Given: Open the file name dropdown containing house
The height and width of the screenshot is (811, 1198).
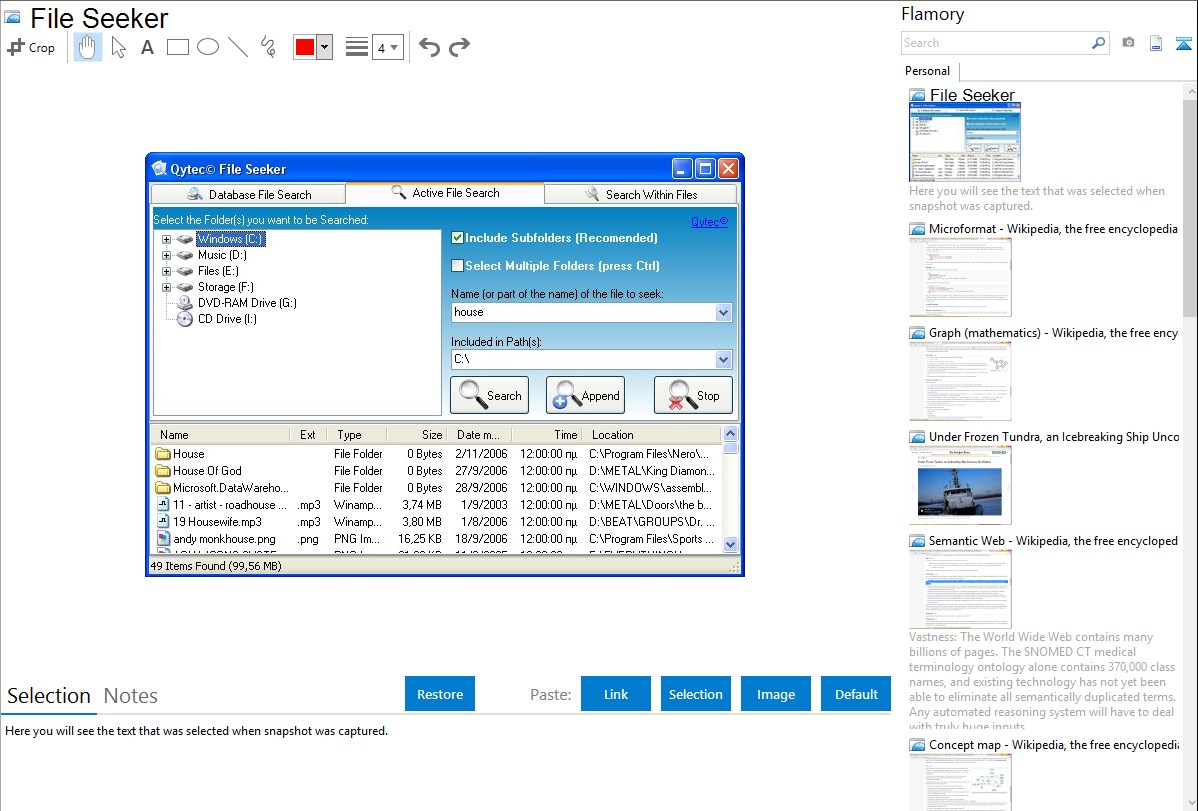Looking at the screenshot, I should click(x=723, y=312).
